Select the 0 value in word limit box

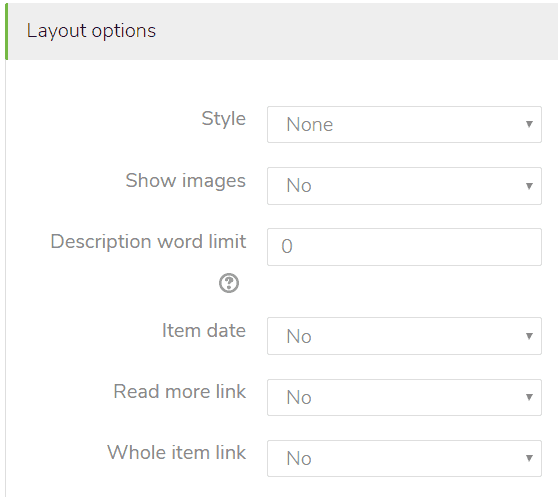click(287, 247)
